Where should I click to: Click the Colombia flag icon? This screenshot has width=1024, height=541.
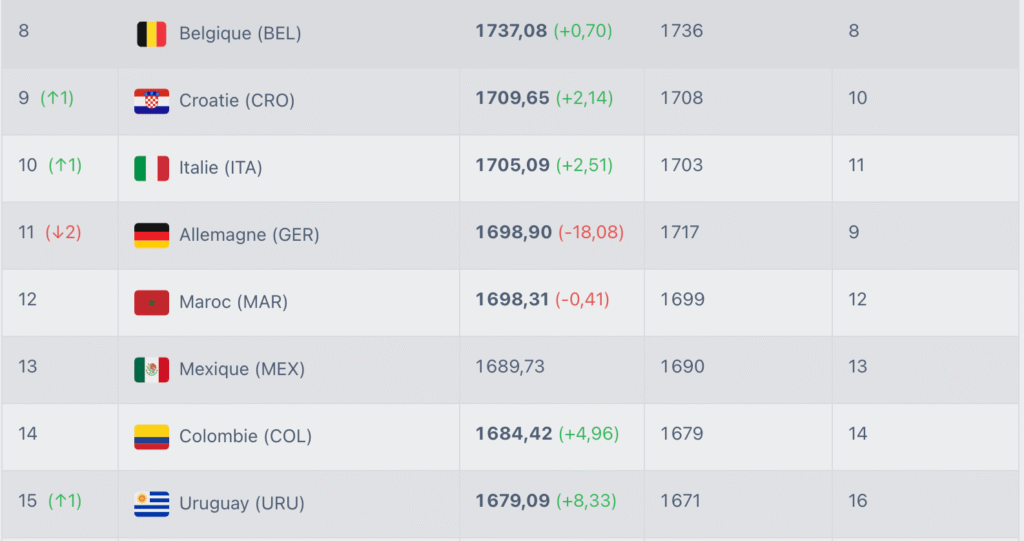click(x=152, y=437)
